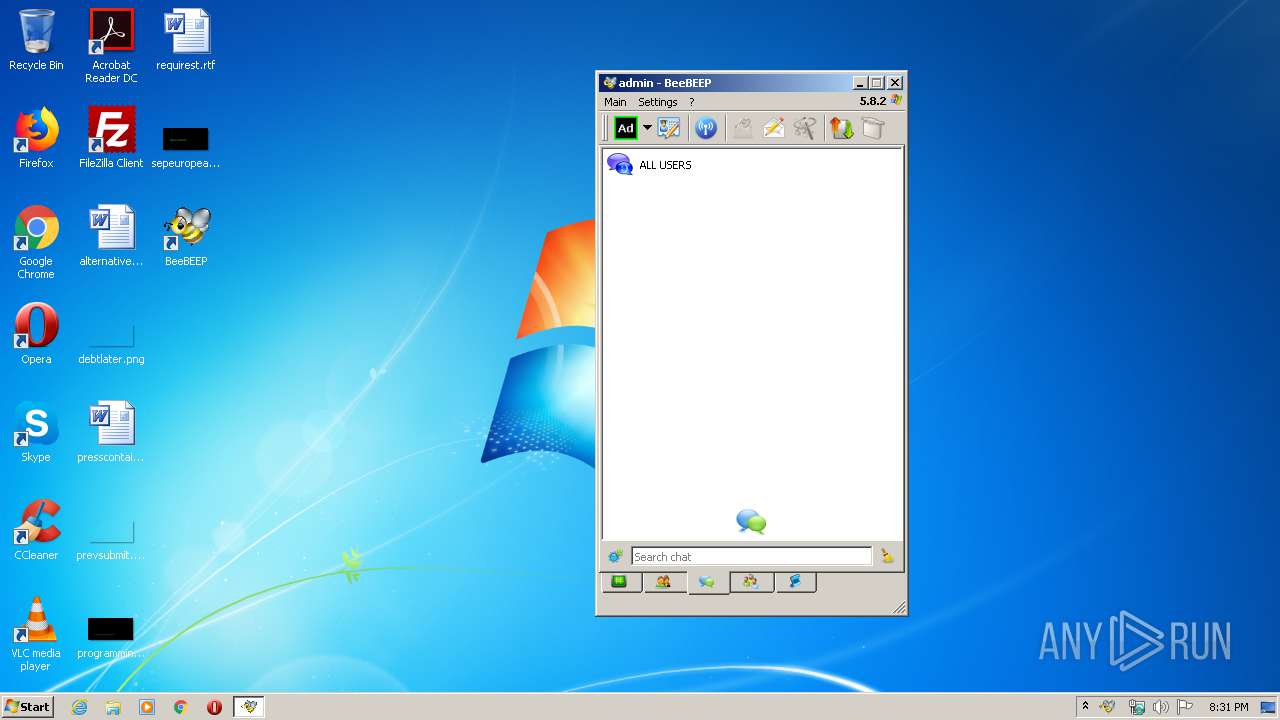Select the ALL USERS chat entry
The image size is (1280, 720).
click(752, 165)
